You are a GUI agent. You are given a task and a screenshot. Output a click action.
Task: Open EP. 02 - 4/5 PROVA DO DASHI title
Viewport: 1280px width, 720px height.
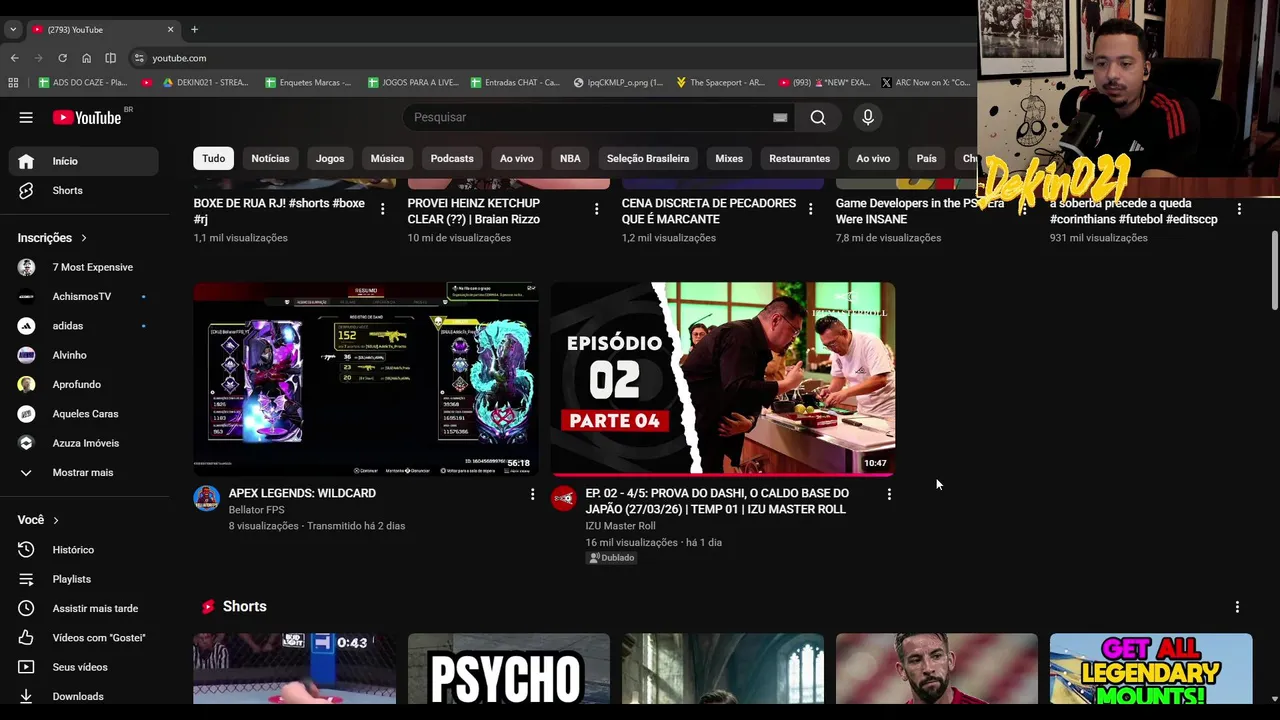click(717, 501)
